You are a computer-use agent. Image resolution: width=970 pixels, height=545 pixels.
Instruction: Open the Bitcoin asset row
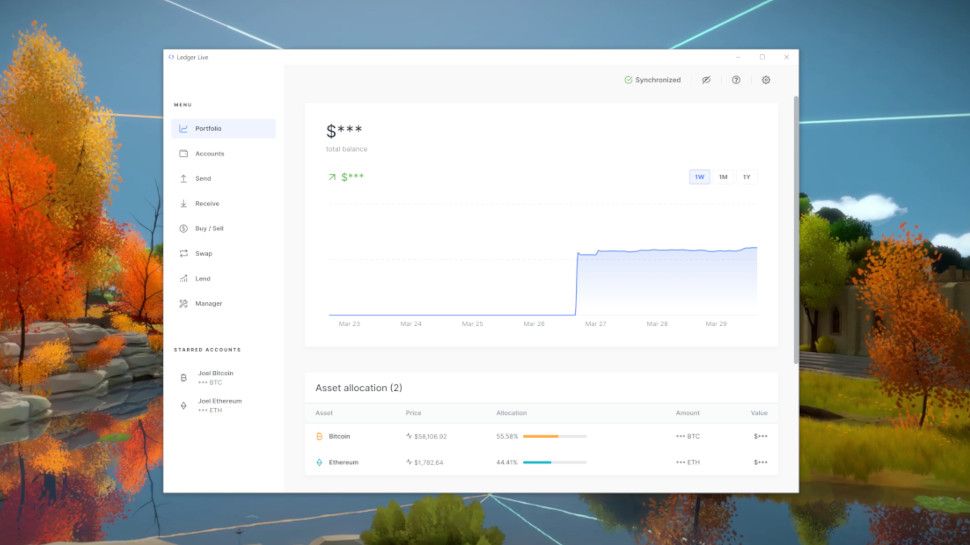541,437
